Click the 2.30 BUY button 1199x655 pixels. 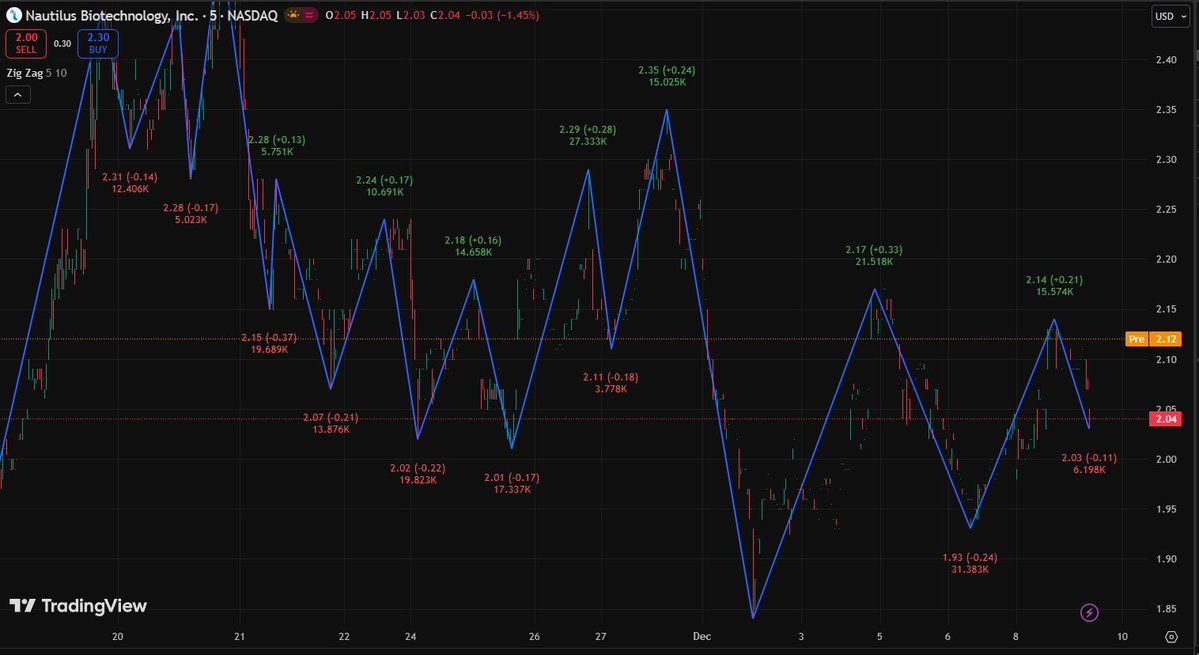pos(98,44)
